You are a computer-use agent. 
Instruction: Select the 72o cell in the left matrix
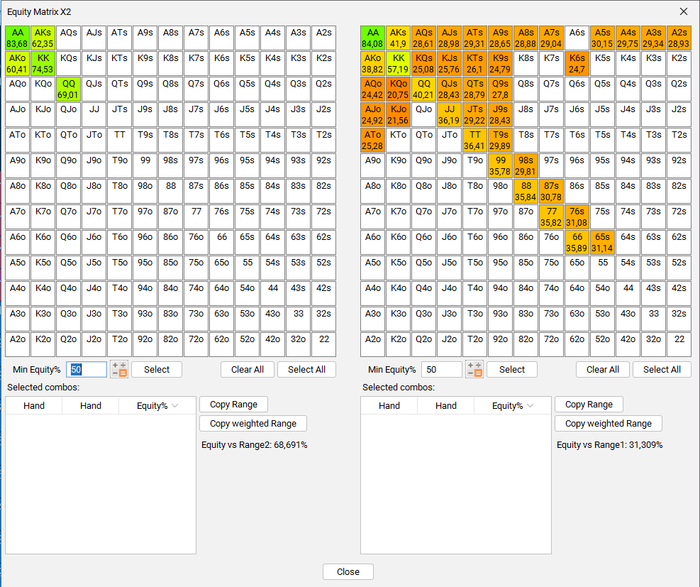click(196, 344)
